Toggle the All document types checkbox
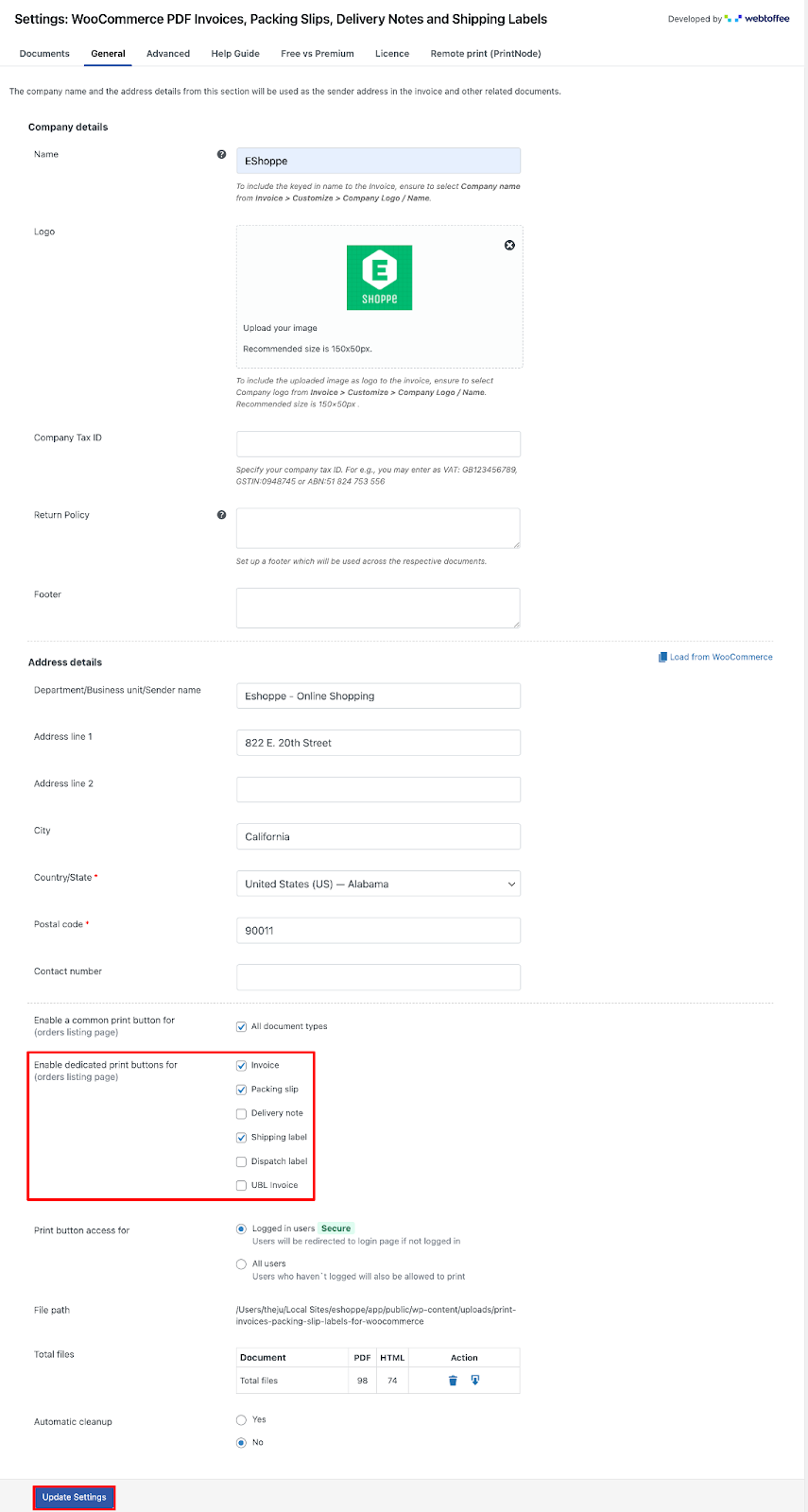The height and width of the screenshot is (1512, 808). [241, 1027]
